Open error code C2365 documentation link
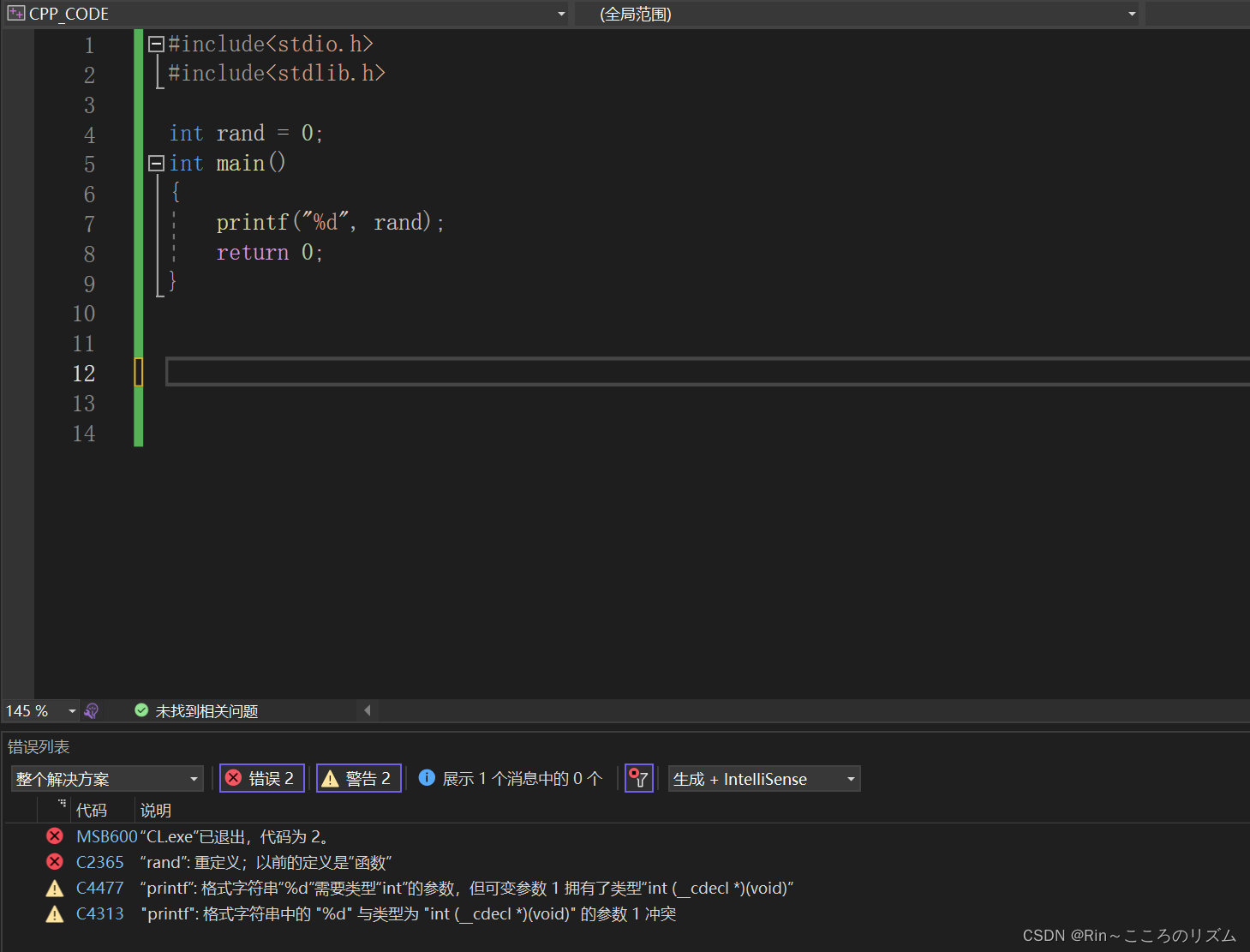The image size is (1250, 952). (99, 862)
